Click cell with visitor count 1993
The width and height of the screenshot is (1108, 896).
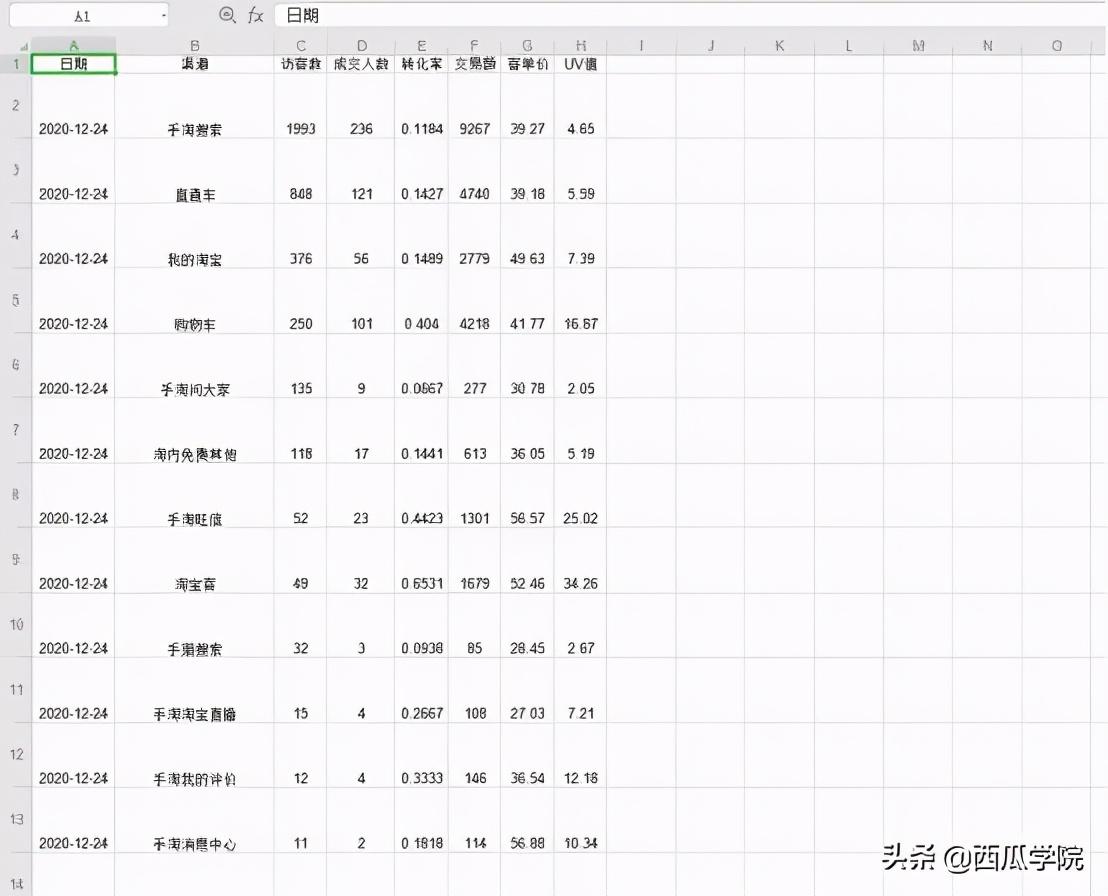coord(300,129)
